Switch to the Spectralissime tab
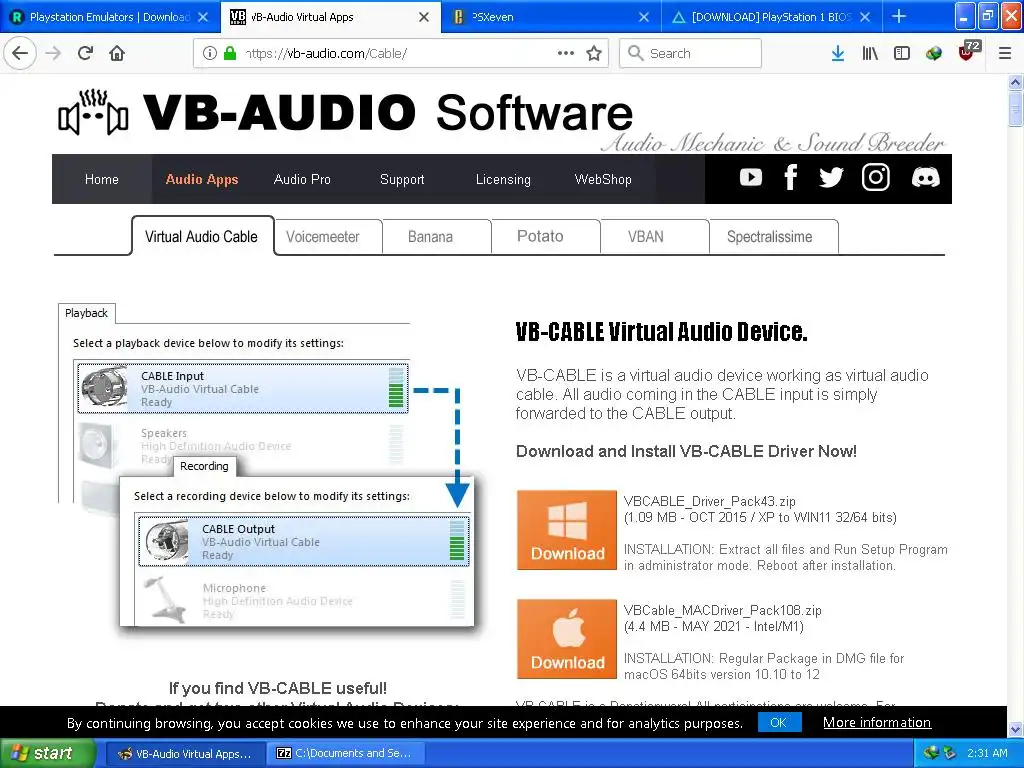This screenshot has height=768, width=1024. (769, 236)
